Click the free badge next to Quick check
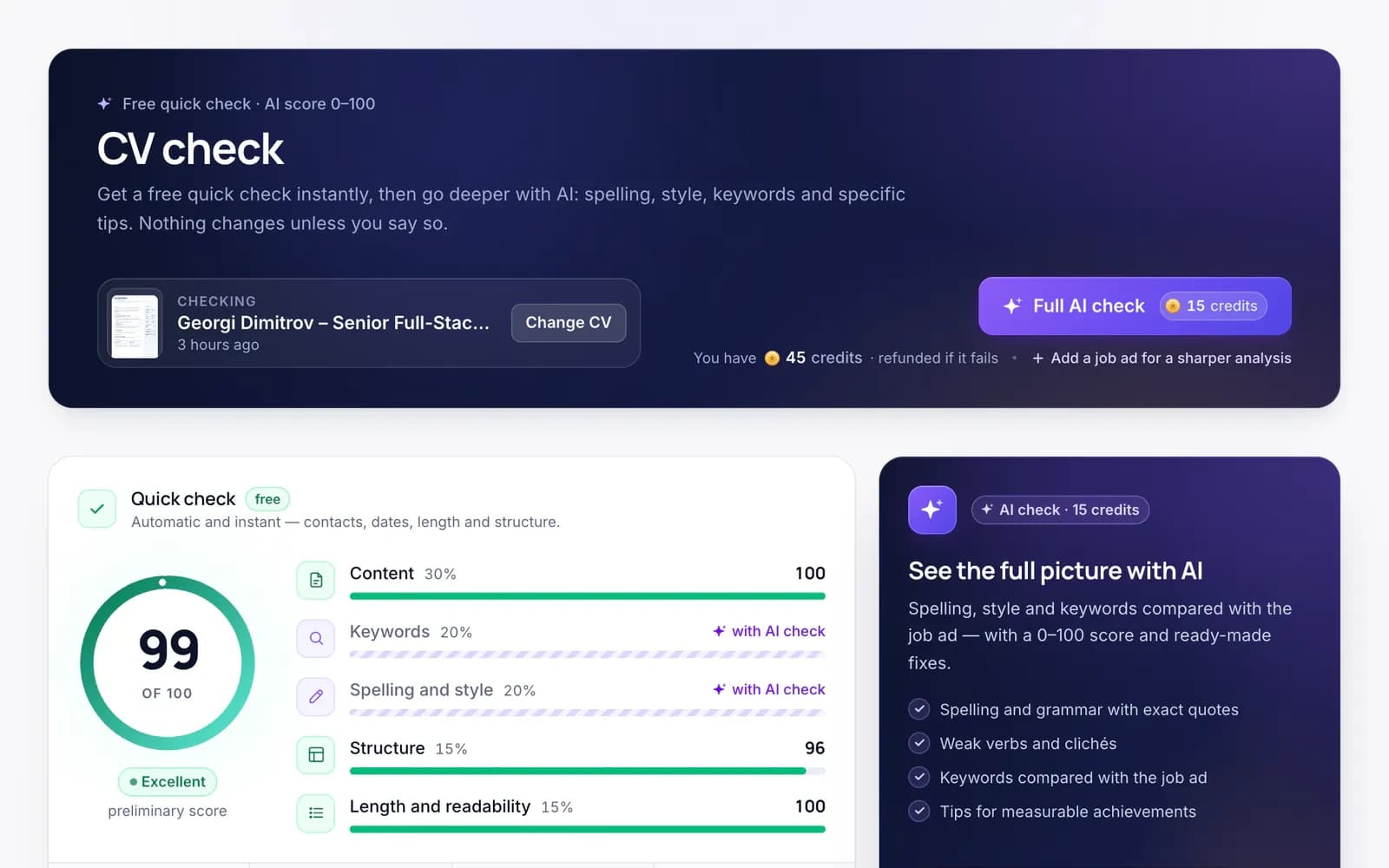Screen dimensions: 1389x868 (x=267, y=499)
